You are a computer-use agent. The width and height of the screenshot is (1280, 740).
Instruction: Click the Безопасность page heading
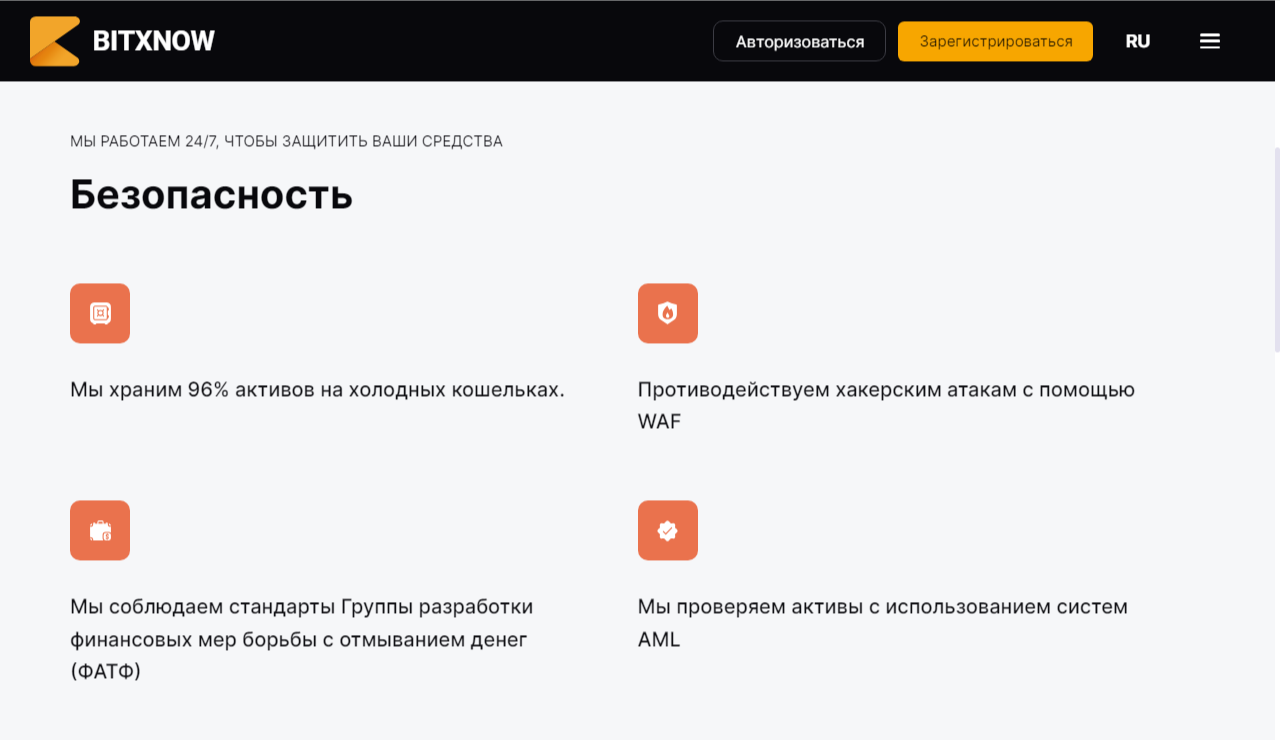click(210, 195)
